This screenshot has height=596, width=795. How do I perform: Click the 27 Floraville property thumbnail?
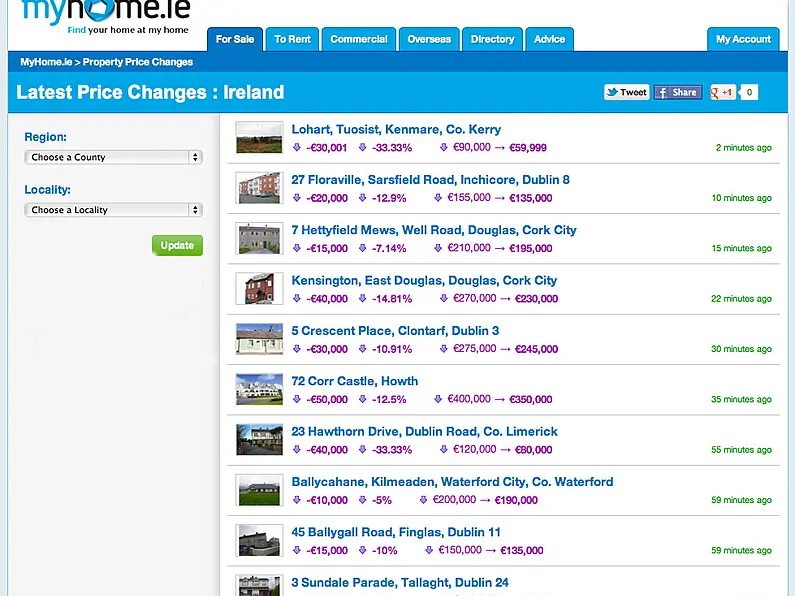click(x=259, y=188)
